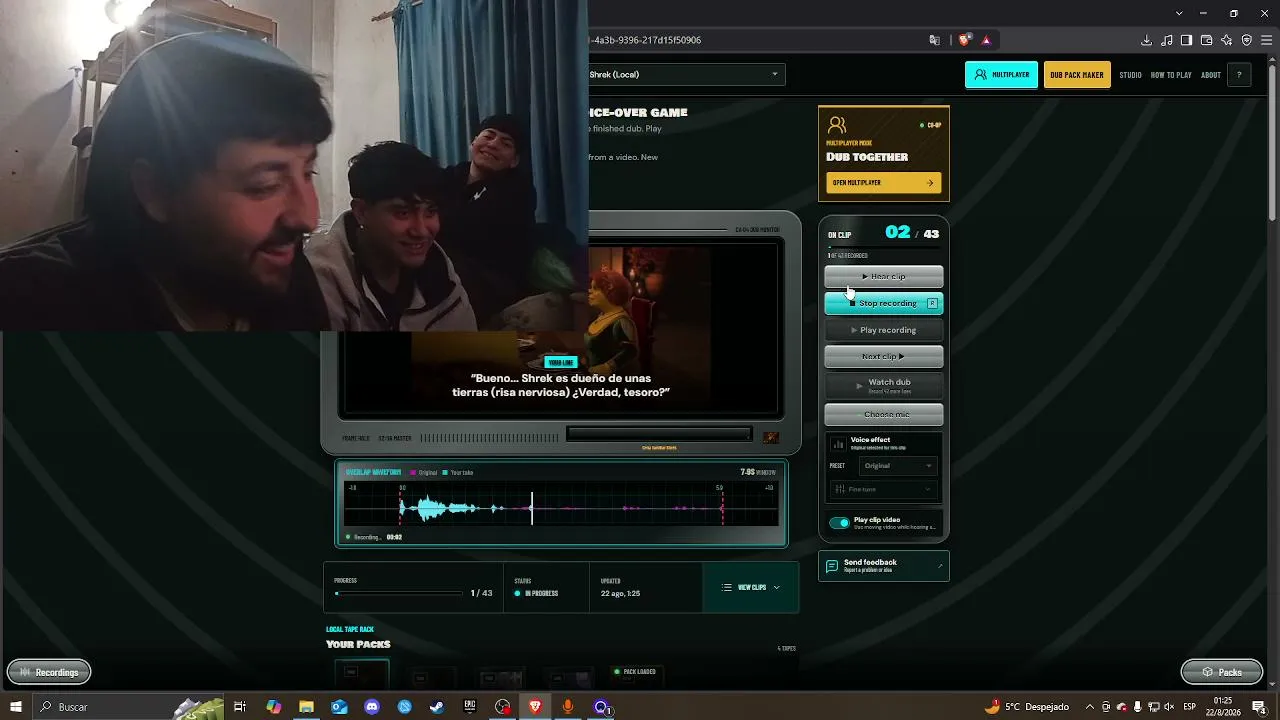Open Epic Games Launcher from the taskbar
The width and height of the screenshot is (1280, 720).
470,707
